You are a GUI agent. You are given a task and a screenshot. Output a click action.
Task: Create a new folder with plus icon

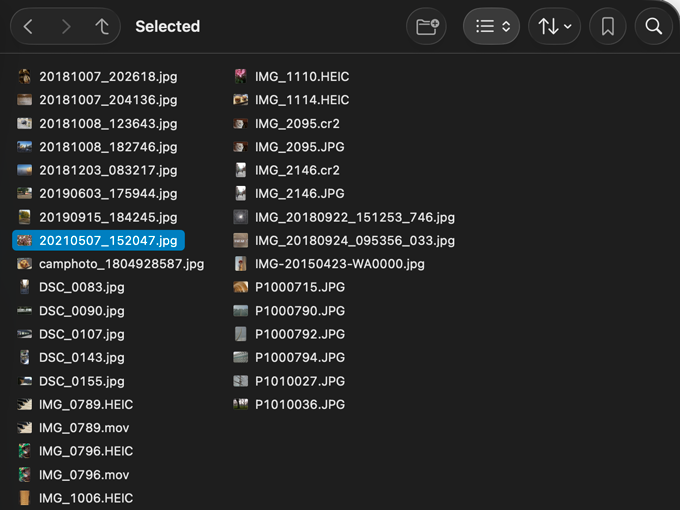pos(427,27)
